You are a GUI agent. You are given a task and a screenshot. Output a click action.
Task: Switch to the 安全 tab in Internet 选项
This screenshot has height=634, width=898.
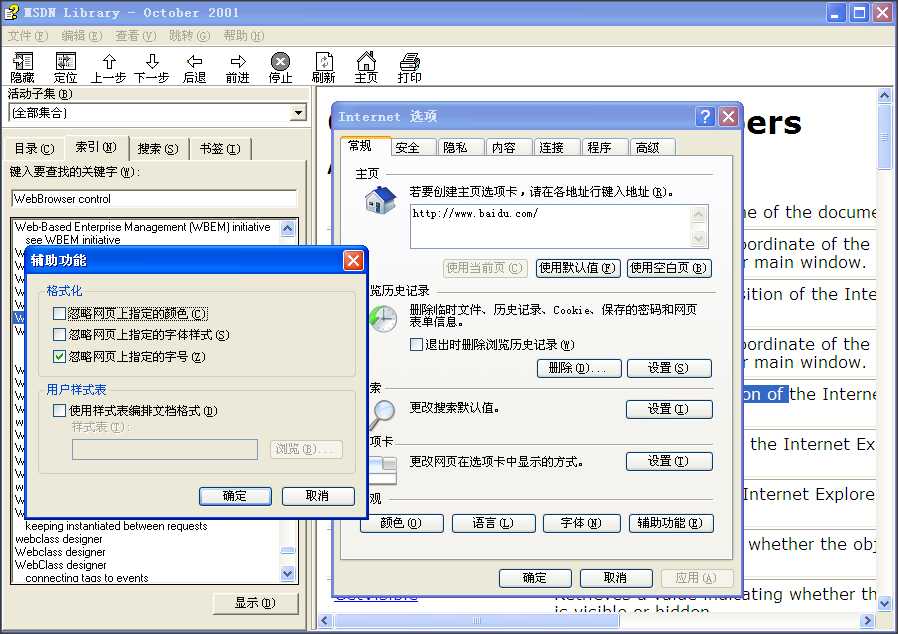pos(414,148)
